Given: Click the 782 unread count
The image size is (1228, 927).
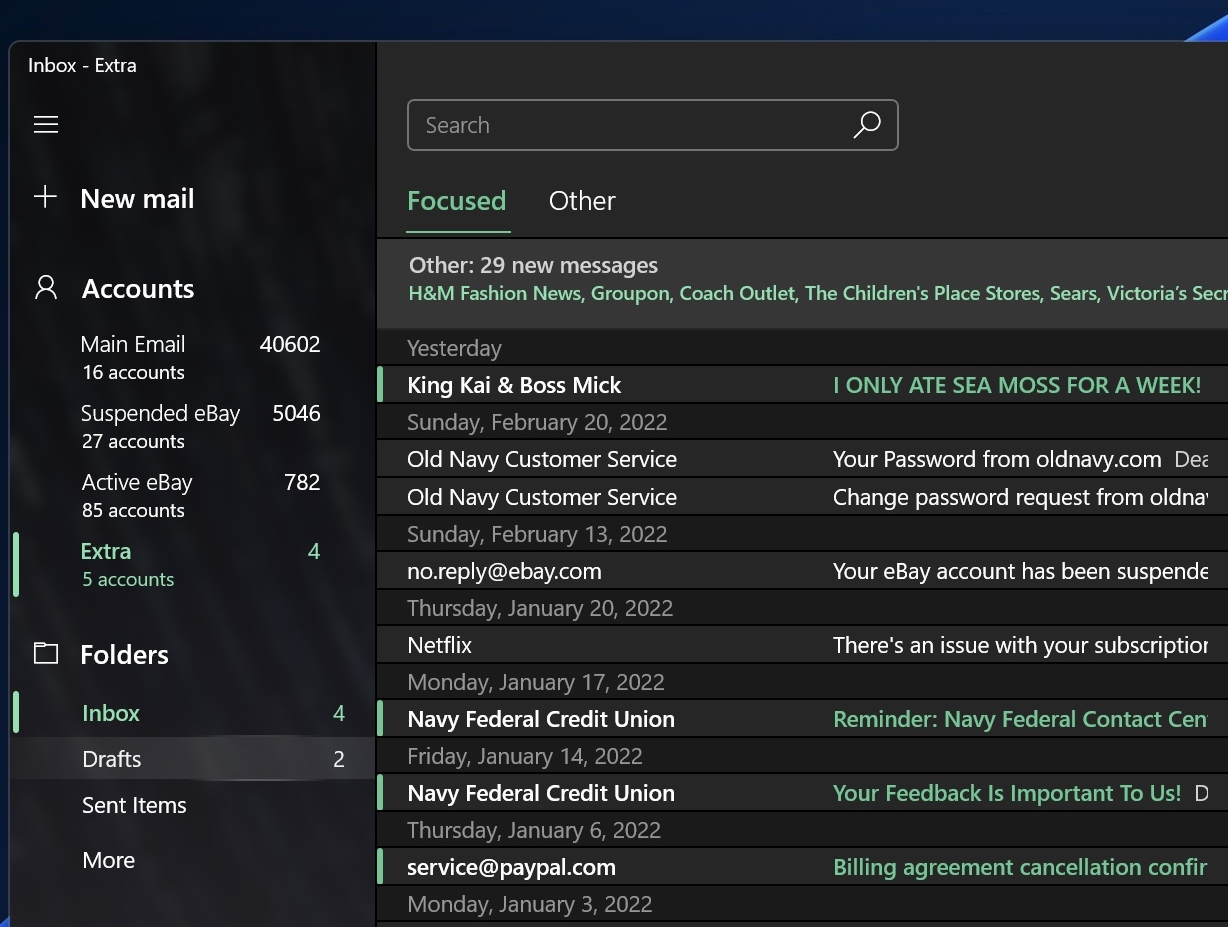Looking at the screenshot, I should tap(302, 482).
